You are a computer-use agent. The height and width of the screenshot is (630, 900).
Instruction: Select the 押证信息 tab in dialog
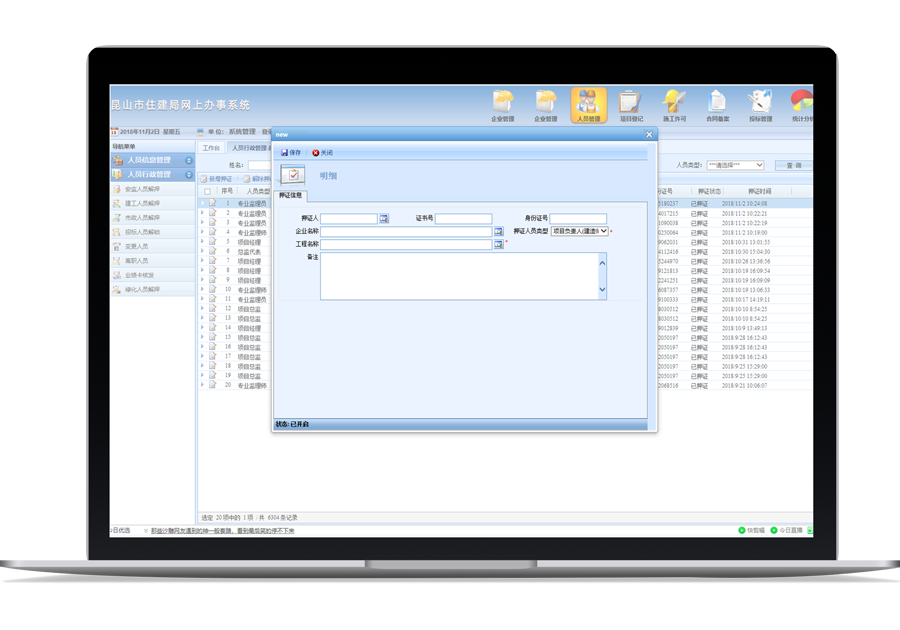click(290, 195)
